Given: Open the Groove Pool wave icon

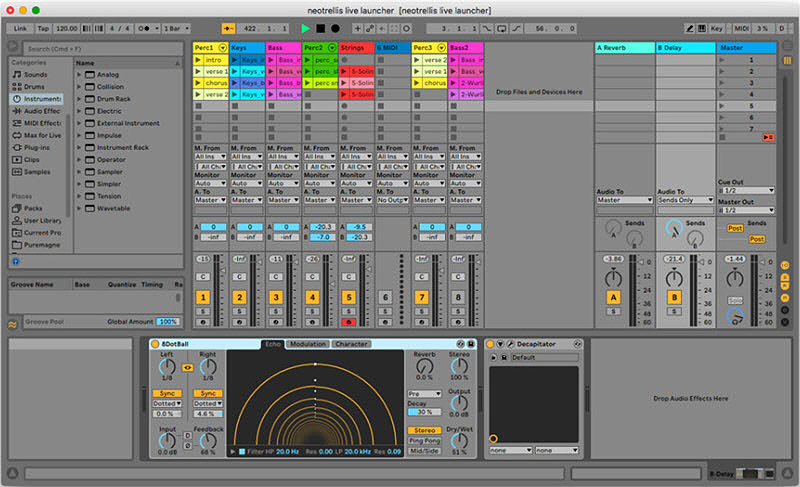Looking at the screenshot, I should [12, 323].
